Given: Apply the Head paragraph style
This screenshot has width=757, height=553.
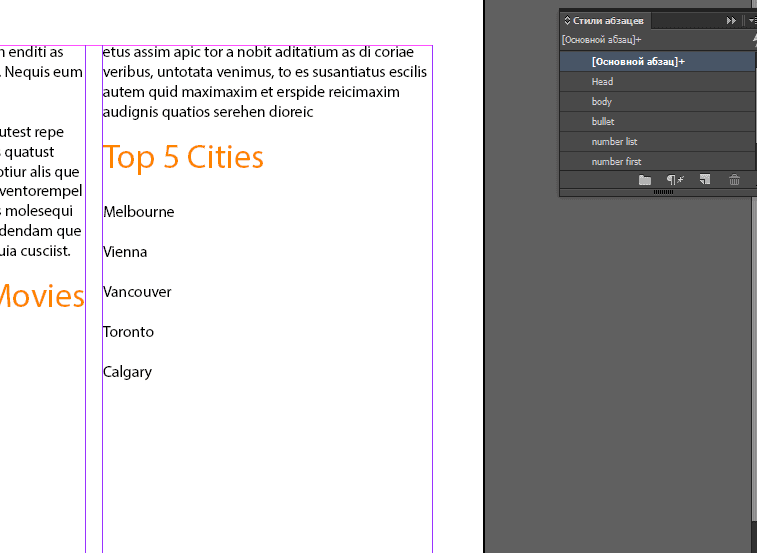Looking at the screenshot, I should 602,82.
